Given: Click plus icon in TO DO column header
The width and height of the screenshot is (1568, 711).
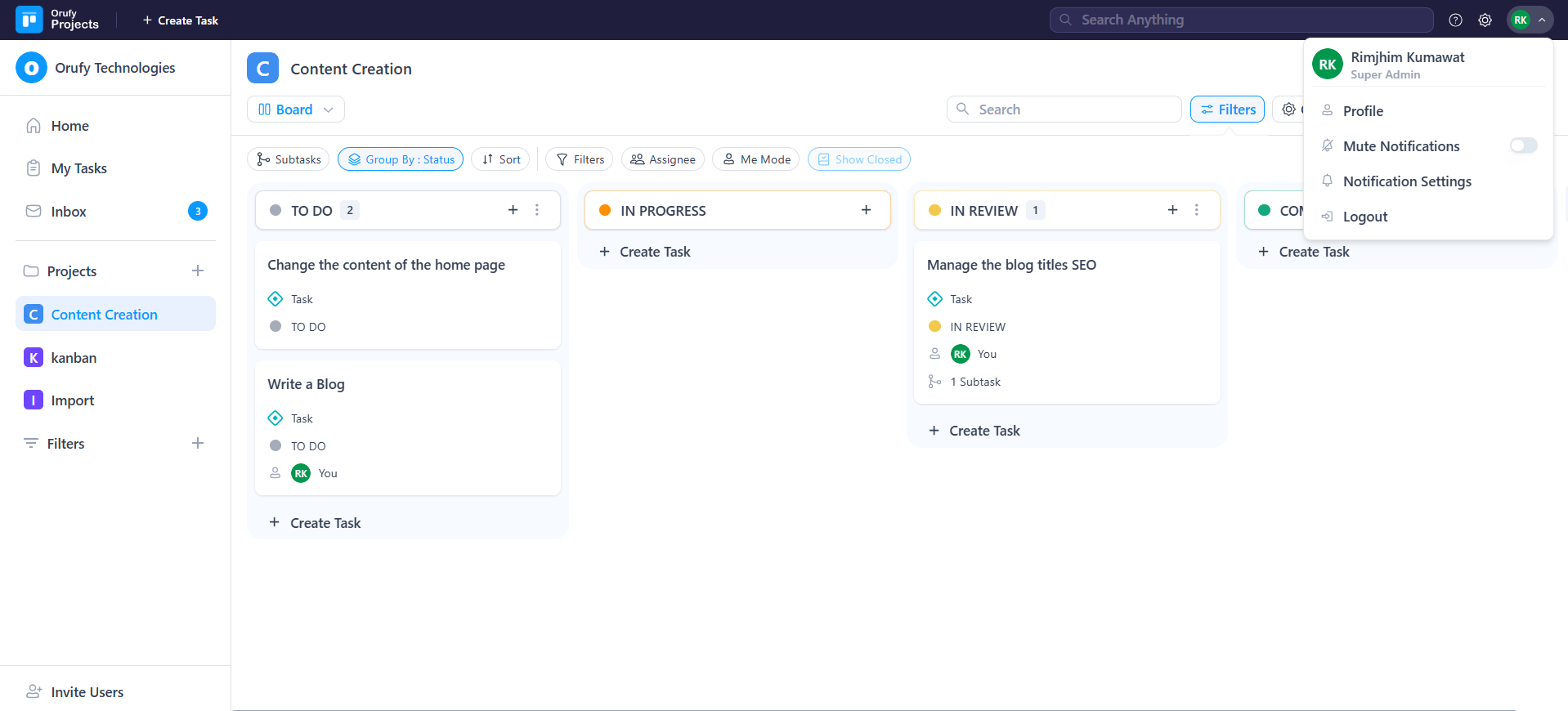Looking at the screenshot, I should tap(513, 210).
